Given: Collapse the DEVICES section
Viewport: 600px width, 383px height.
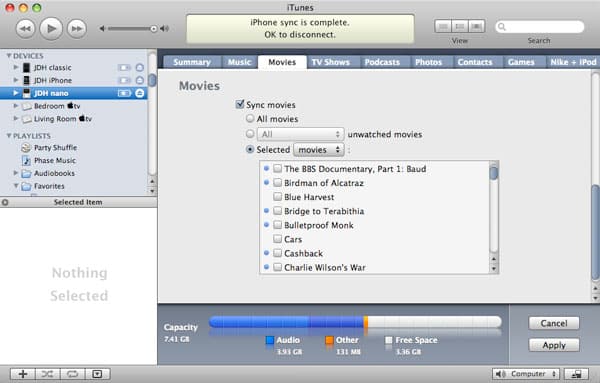Looking at the screenshot, I should pyautogui.click(x=9, y=56).
